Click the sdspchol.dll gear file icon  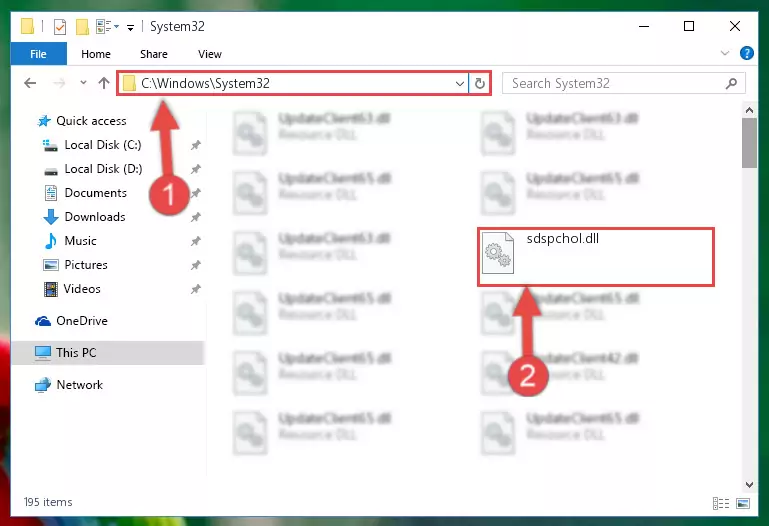pyautogui.click(x=498, y=253)
